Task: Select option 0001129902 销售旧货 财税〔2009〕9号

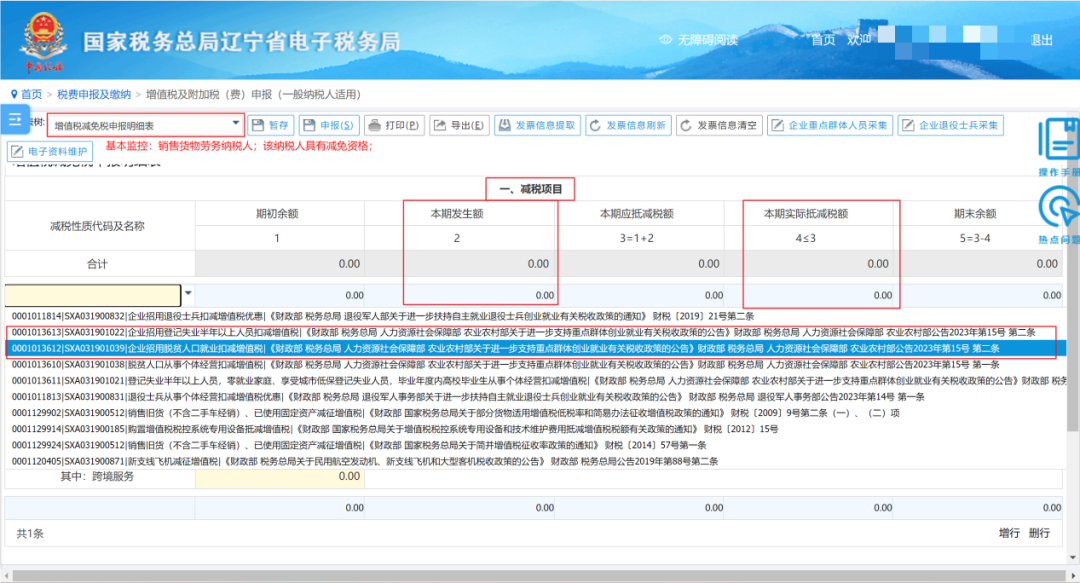Action: 456,413
